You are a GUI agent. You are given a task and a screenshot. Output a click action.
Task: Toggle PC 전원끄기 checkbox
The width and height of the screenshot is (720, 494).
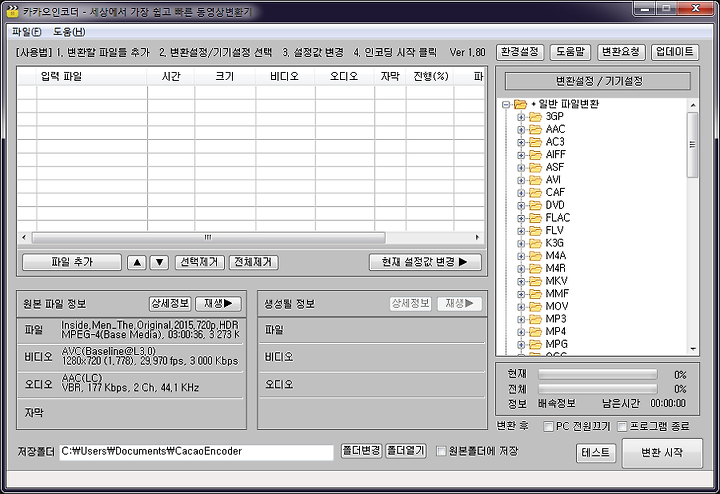pyautogui.click(x=548, y=427)
